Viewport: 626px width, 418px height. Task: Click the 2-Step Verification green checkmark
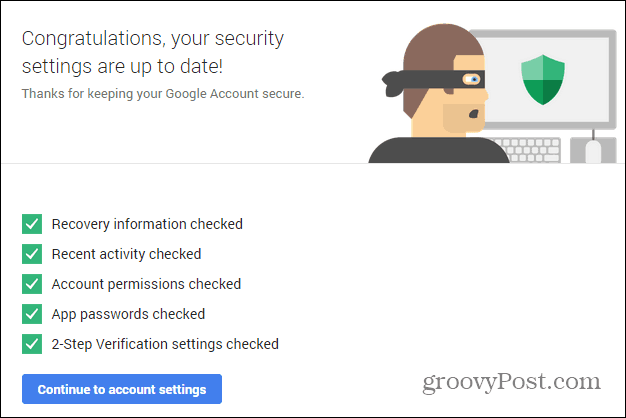click(x=32, y=344)
